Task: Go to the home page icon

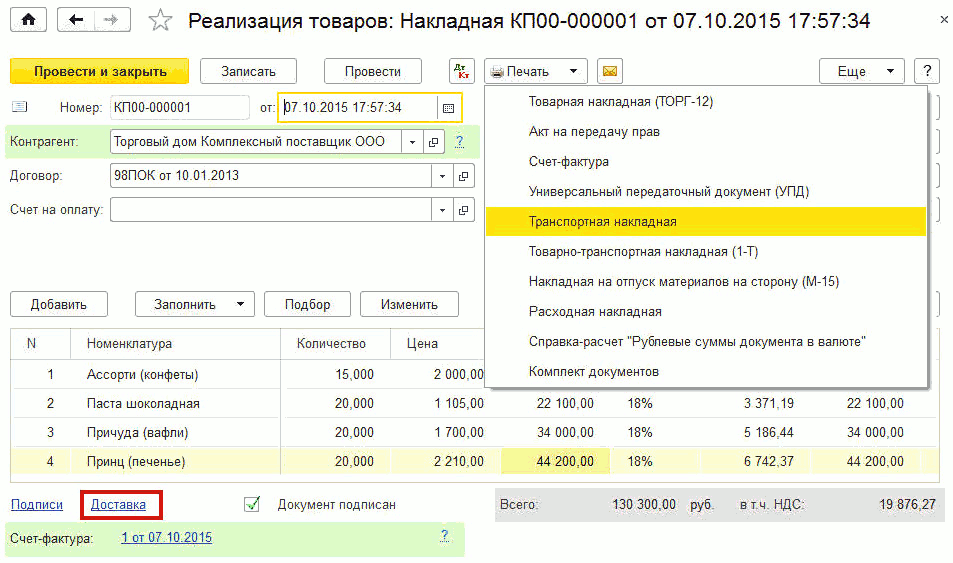Action: [28, 20]
